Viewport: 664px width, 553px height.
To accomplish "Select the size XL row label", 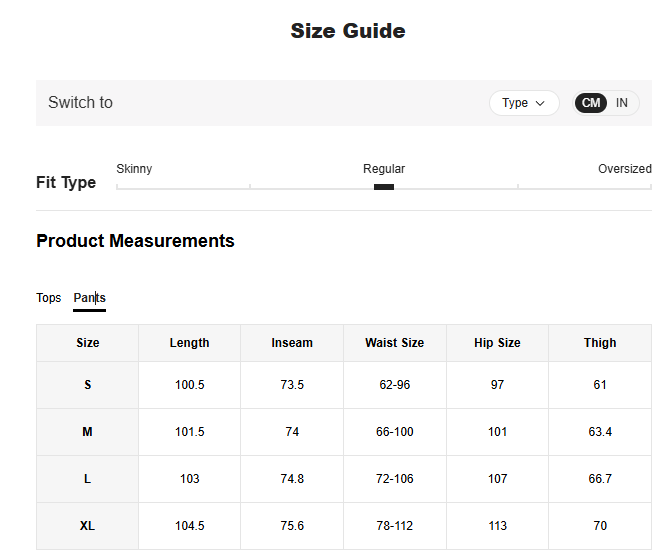I will [88, 526].
